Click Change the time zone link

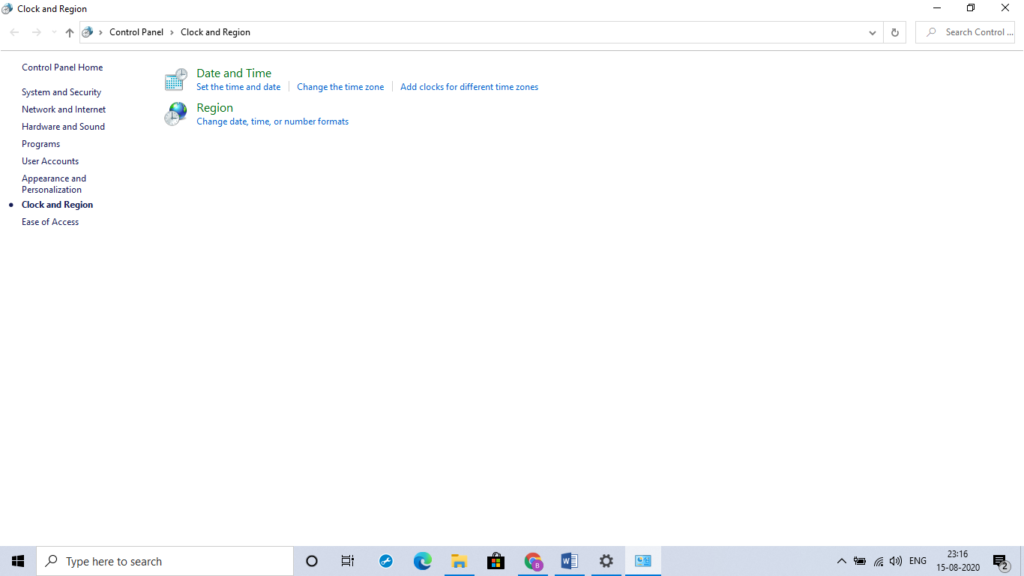click(340, 87)
